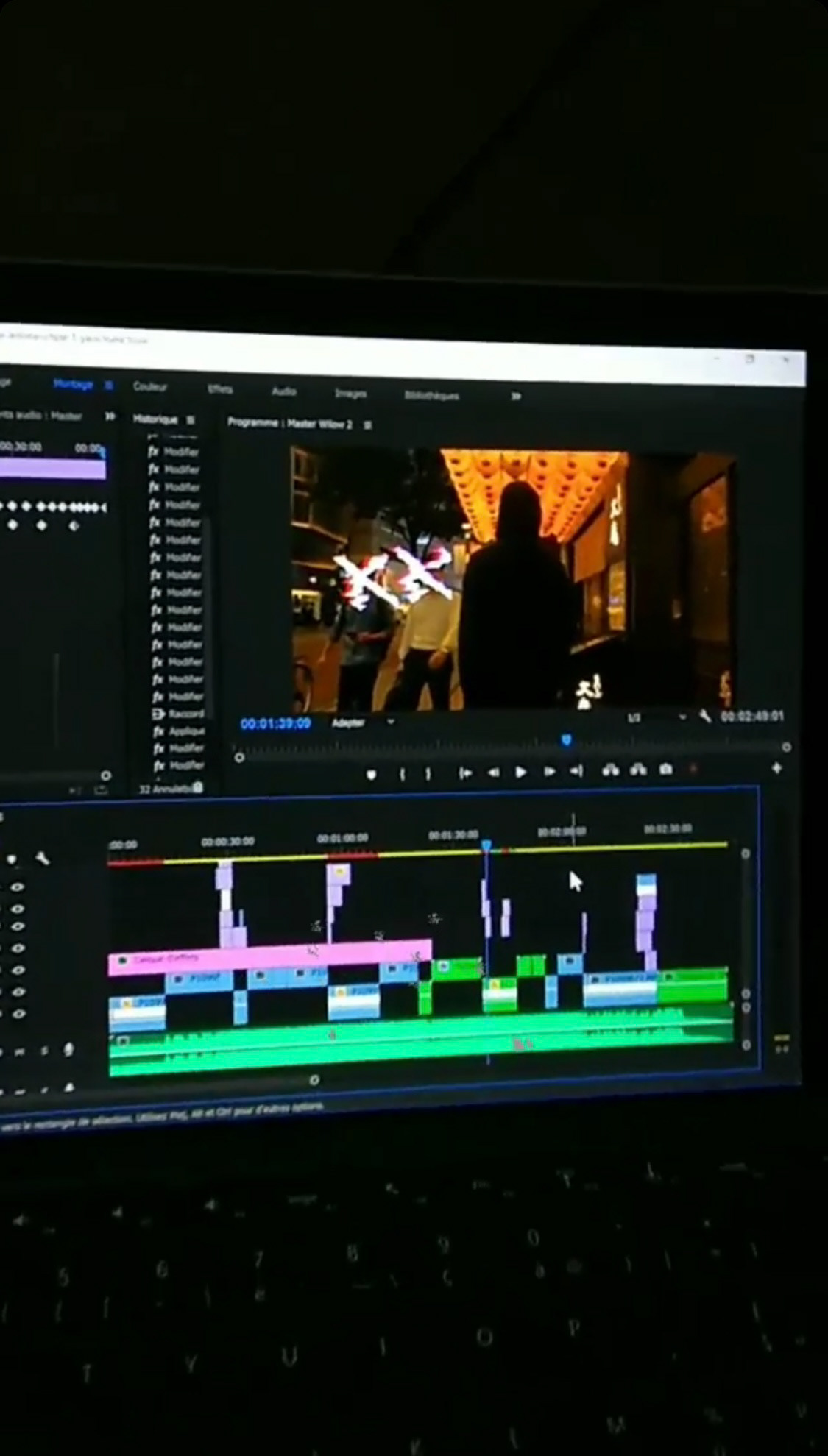Image resolution: width=828 pixels, height=1456 pixels.
Task: Step back one frame
Action: (x=493, y=772)
